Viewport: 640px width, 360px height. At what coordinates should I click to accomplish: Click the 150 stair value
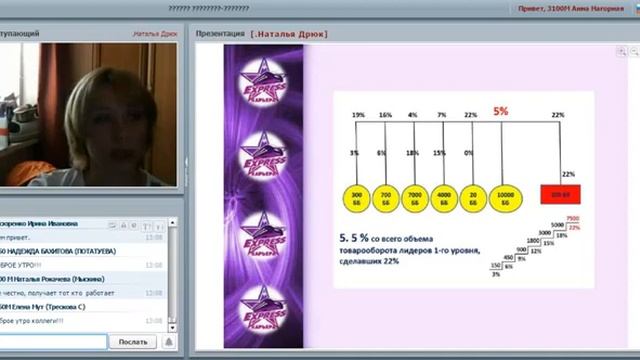(495, 266)
